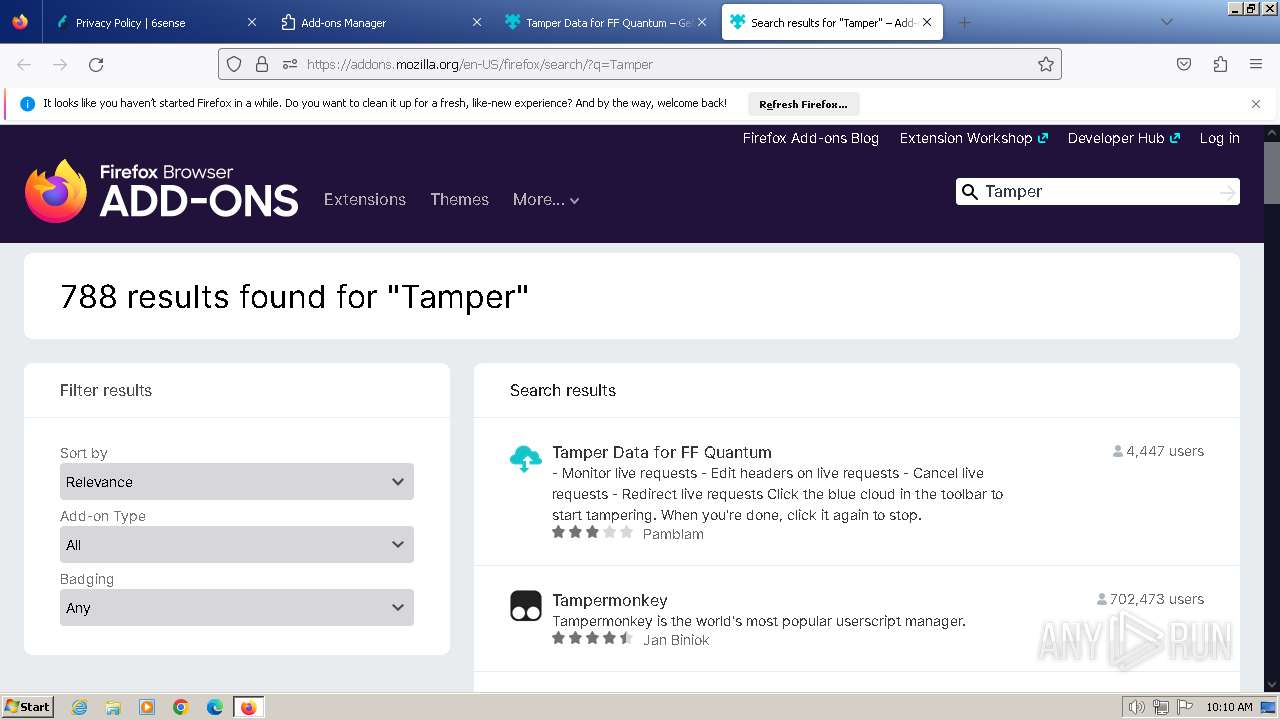1280x720 pixels.
Task: Click the media player taskbar icon
Action: coord(147,707)
